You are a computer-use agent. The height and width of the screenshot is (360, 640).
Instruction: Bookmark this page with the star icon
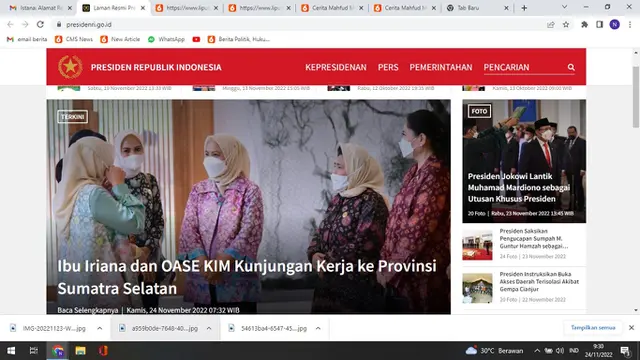[566, 24]
